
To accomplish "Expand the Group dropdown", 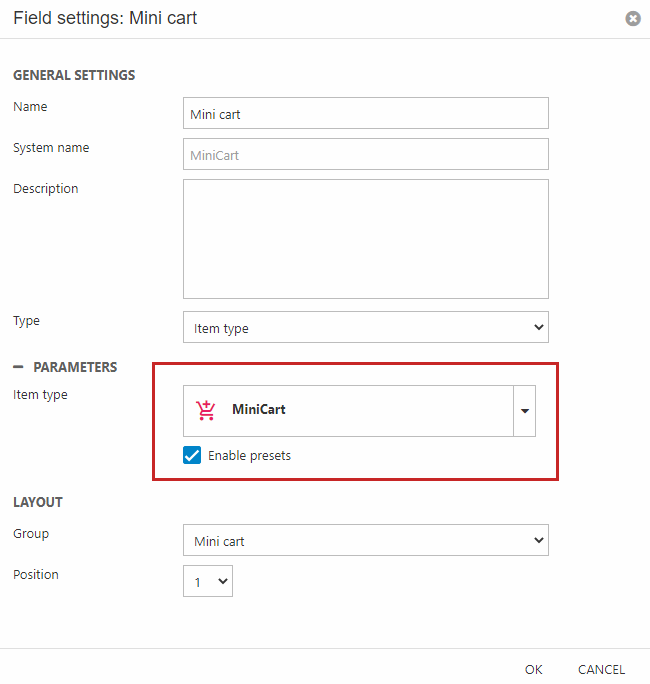I will (x=365, y=541).
